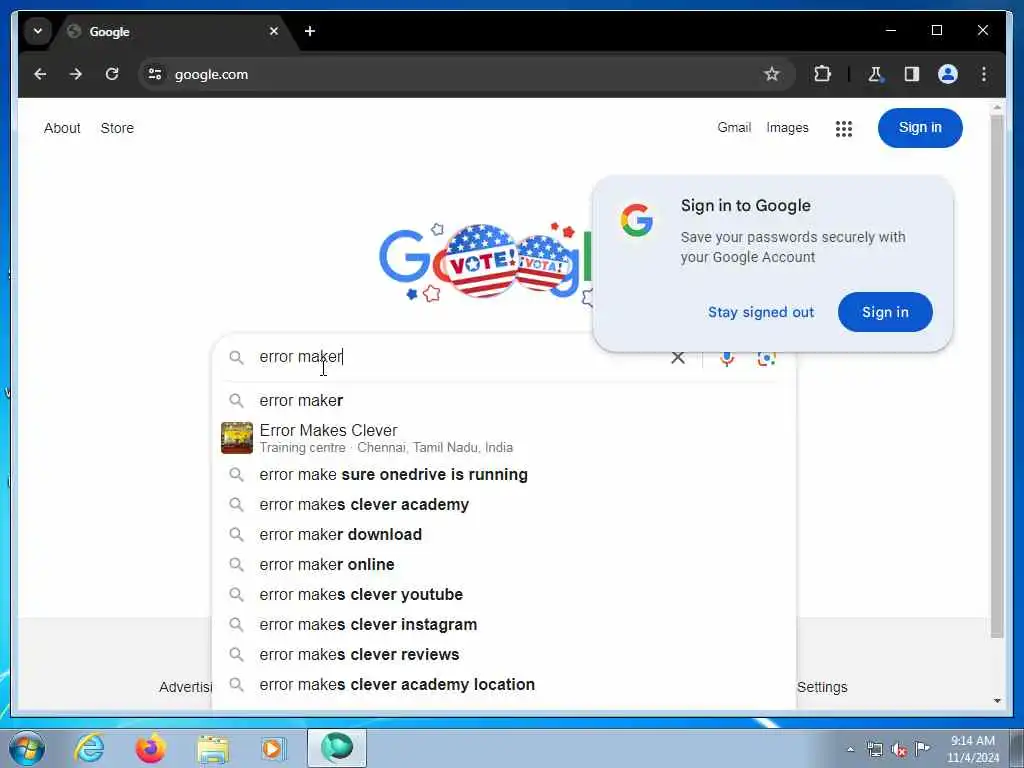Click the network tray icon
Screen dimensions: 1024x768
(874, 749)
